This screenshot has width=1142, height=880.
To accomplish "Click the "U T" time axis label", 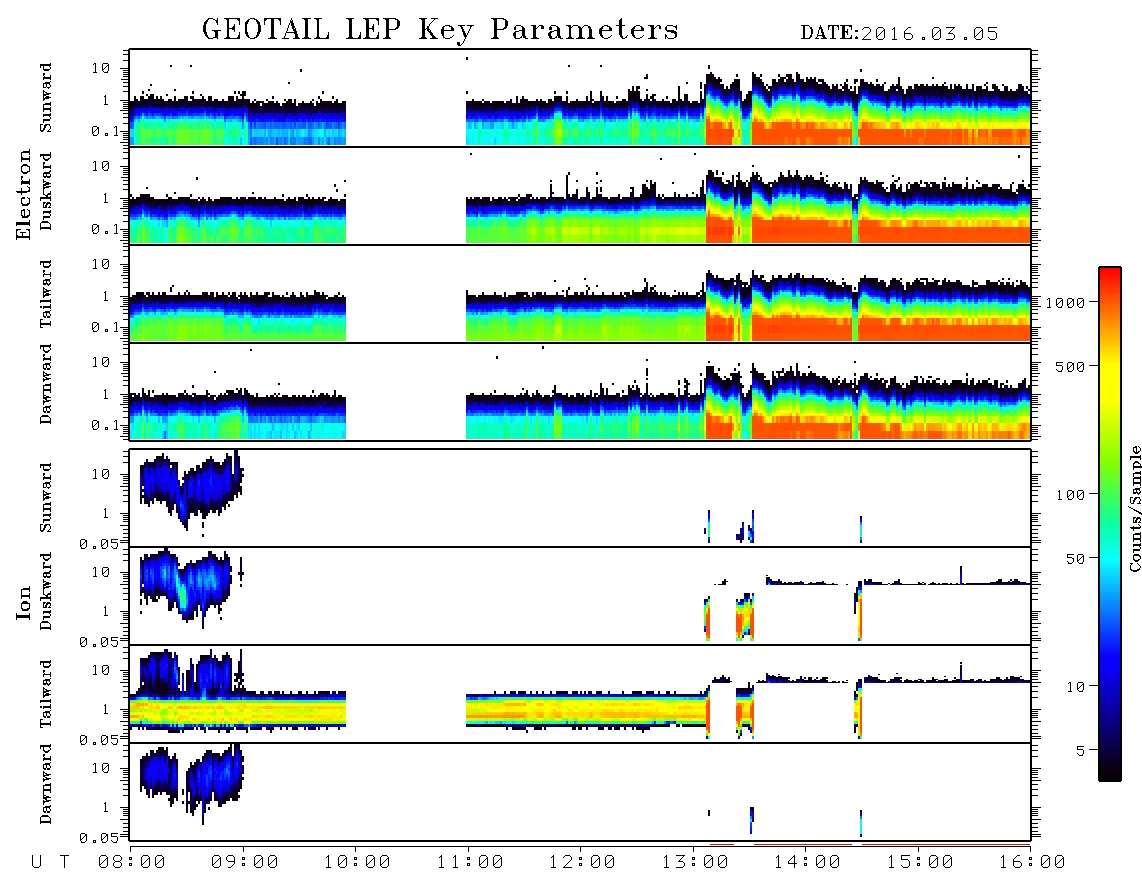I will tap(50, 863).
